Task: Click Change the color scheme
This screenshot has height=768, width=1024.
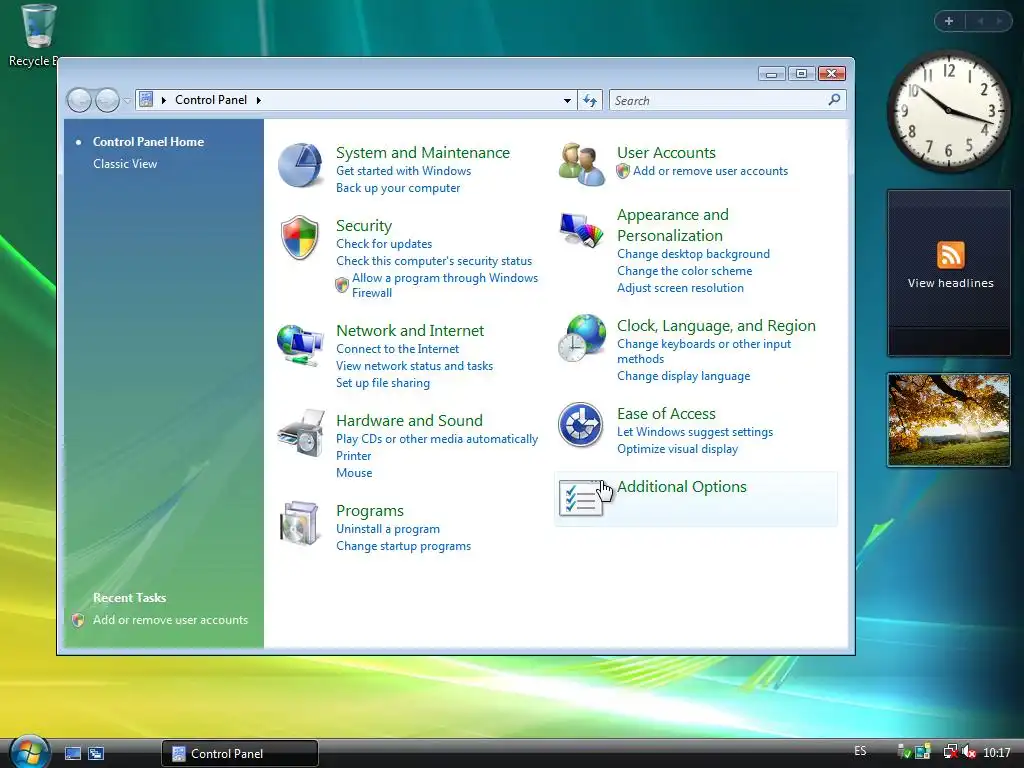Action: point(684,271)
